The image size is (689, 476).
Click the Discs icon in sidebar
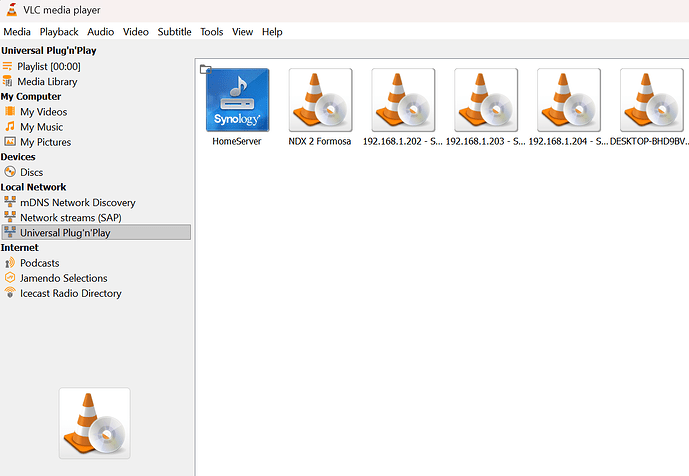(10, 172)
